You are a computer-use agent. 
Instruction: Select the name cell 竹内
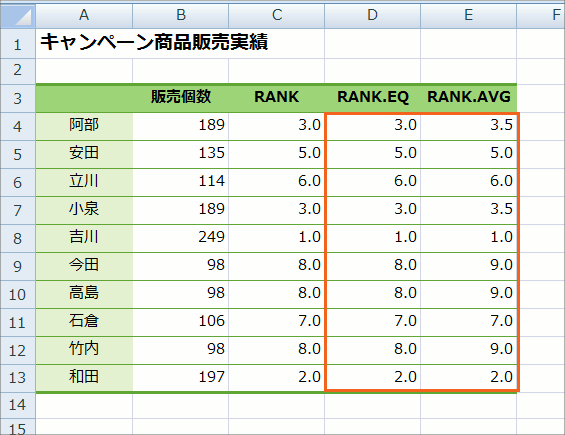tap(84, 350)
